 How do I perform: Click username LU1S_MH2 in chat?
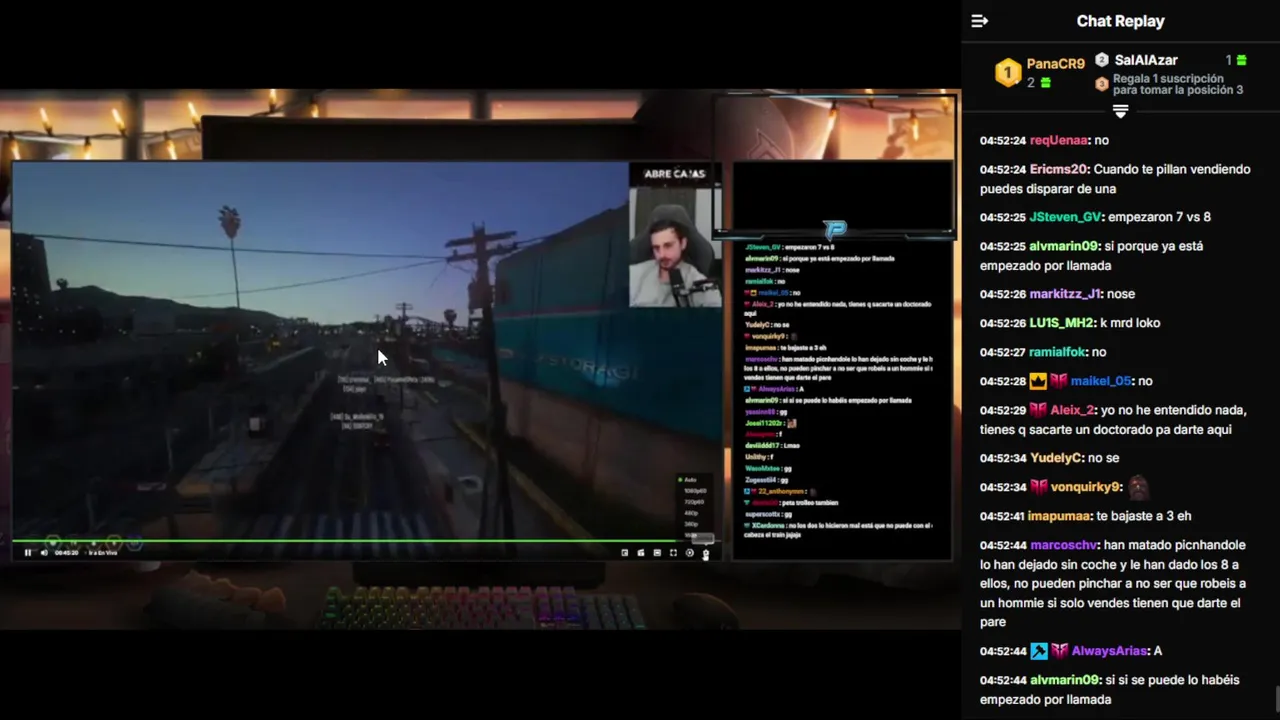coord(1062,323)
